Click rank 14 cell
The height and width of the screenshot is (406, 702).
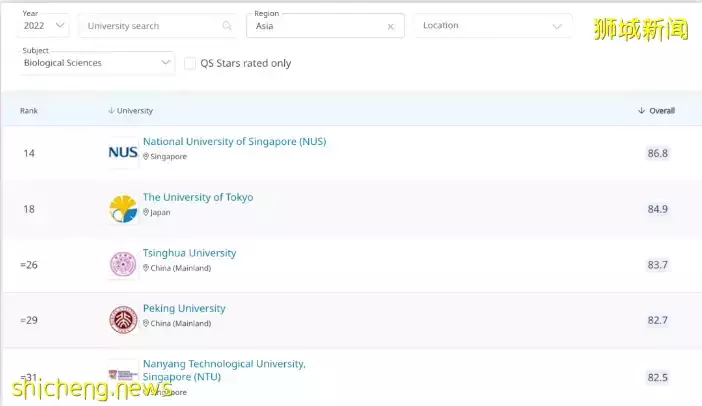pos(29,153)
